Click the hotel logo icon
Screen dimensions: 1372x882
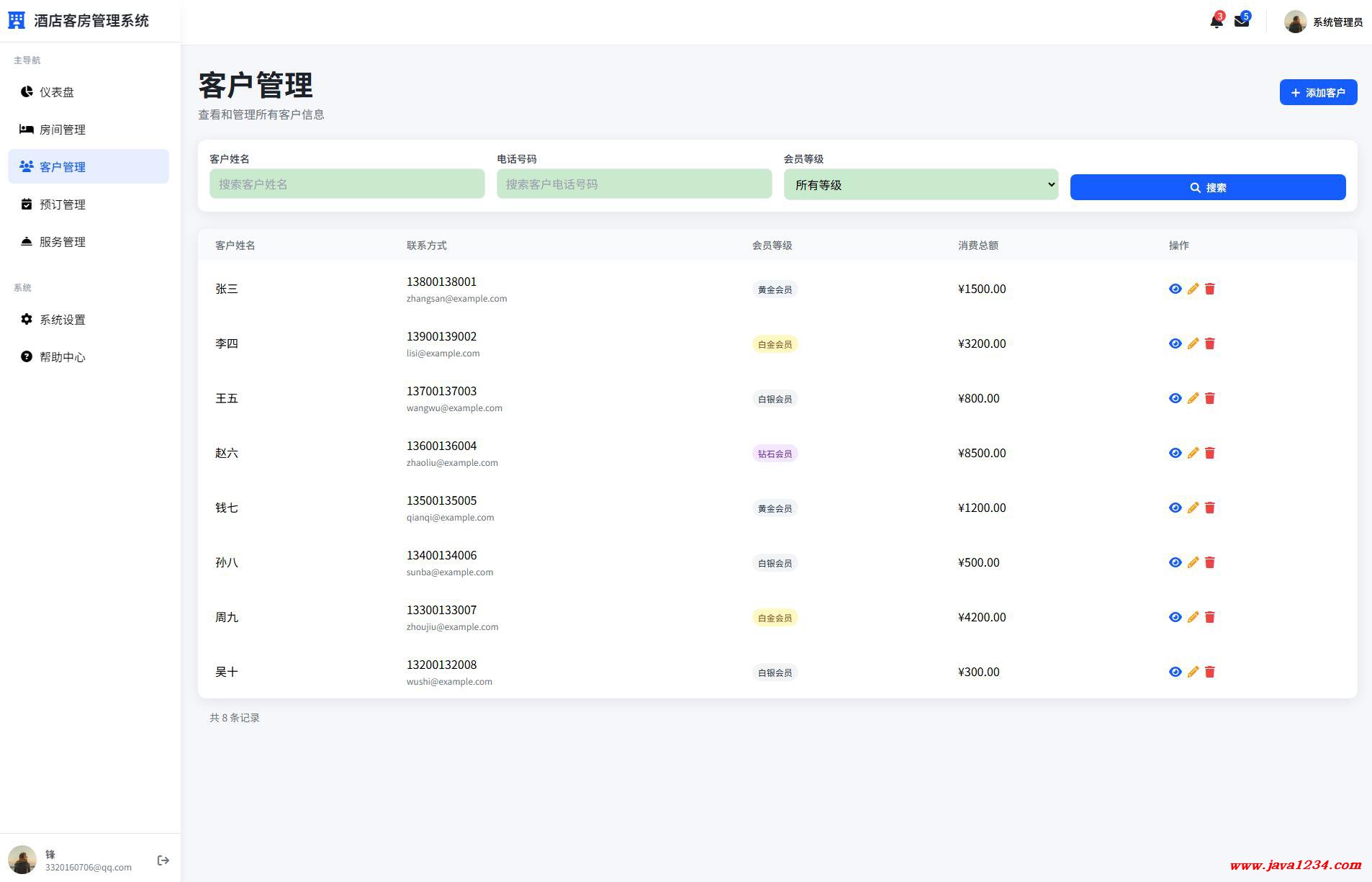click(17, 21)
